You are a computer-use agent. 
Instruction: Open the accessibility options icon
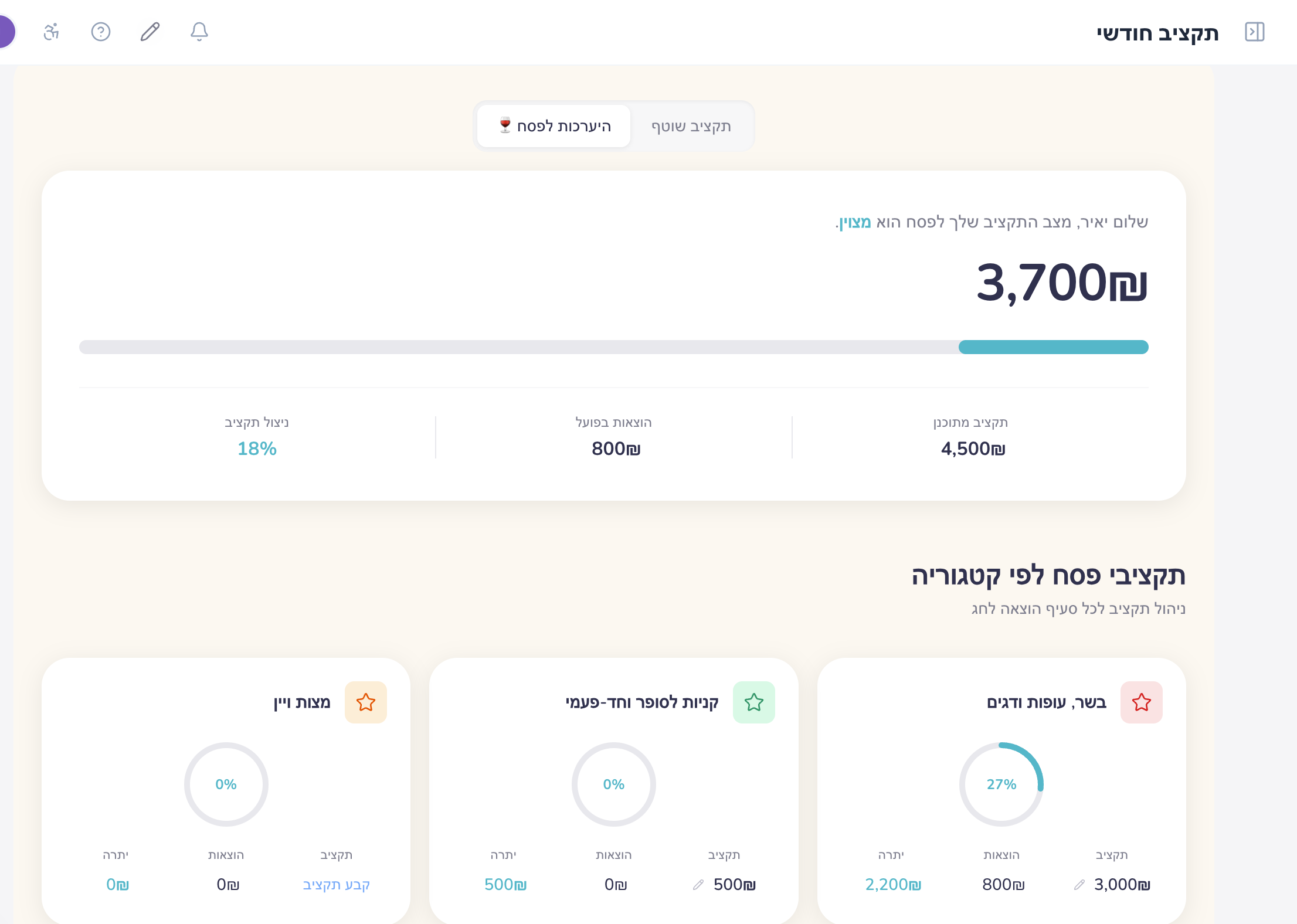click(x=52, y=32)
